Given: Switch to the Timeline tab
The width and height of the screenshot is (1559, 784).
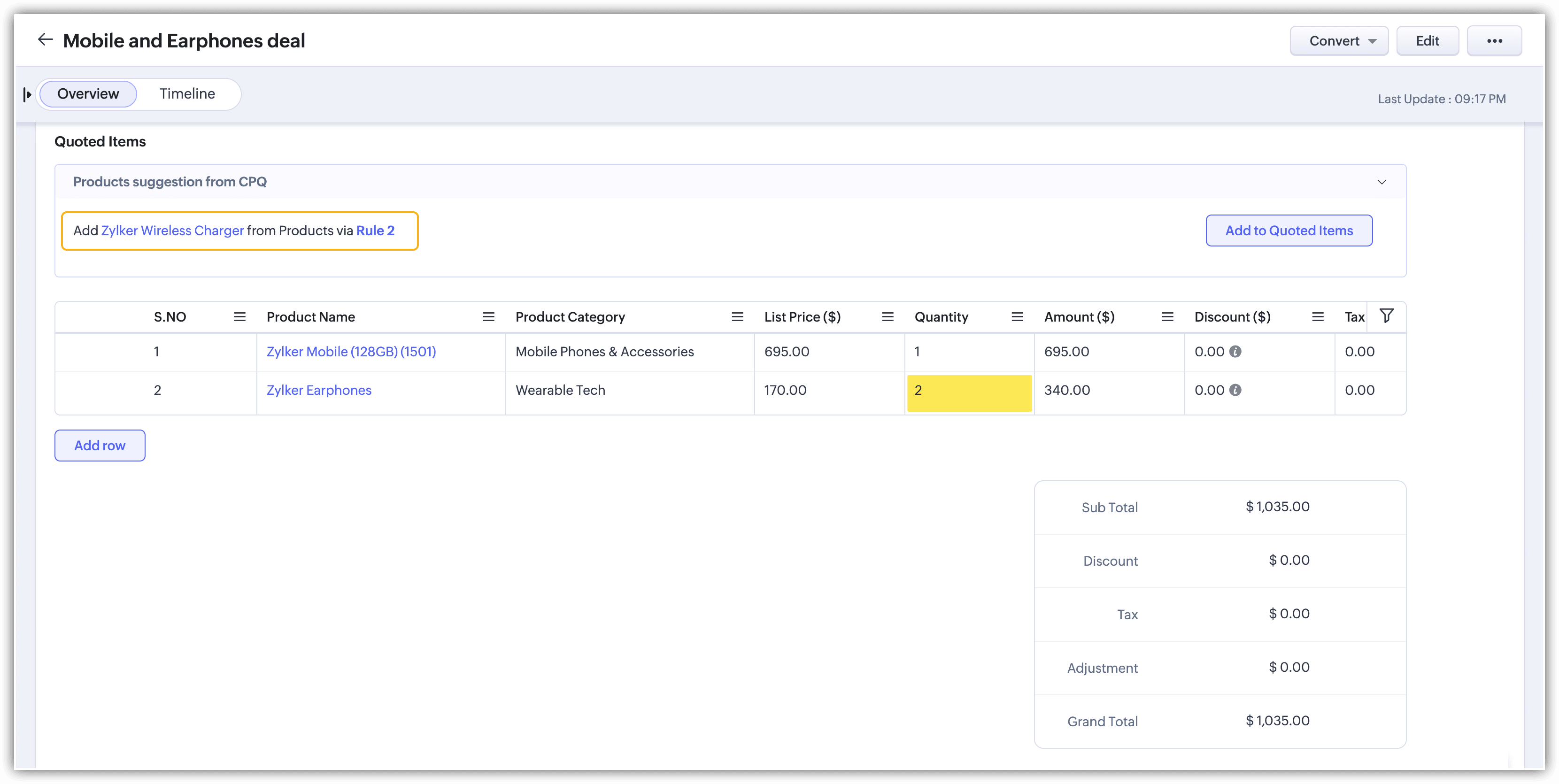Looking at the screenshot, I should click(x=187, y=94).
